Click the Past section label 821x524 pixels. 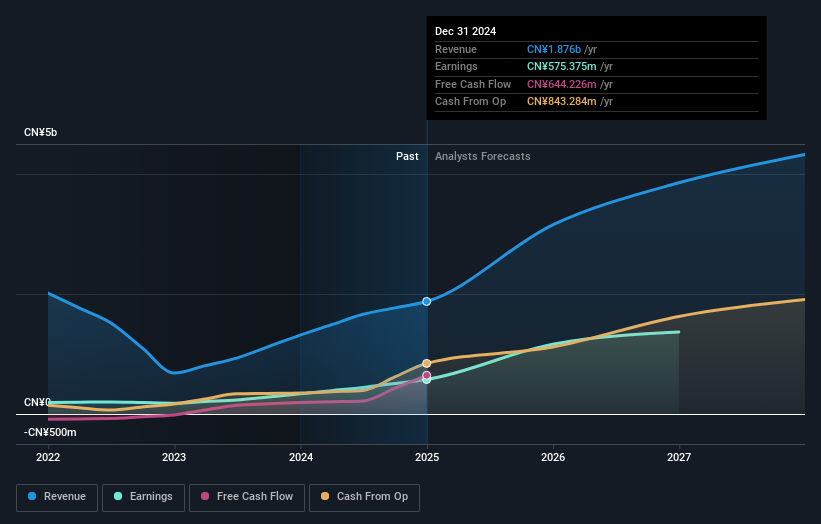click(x=407, y=157)
